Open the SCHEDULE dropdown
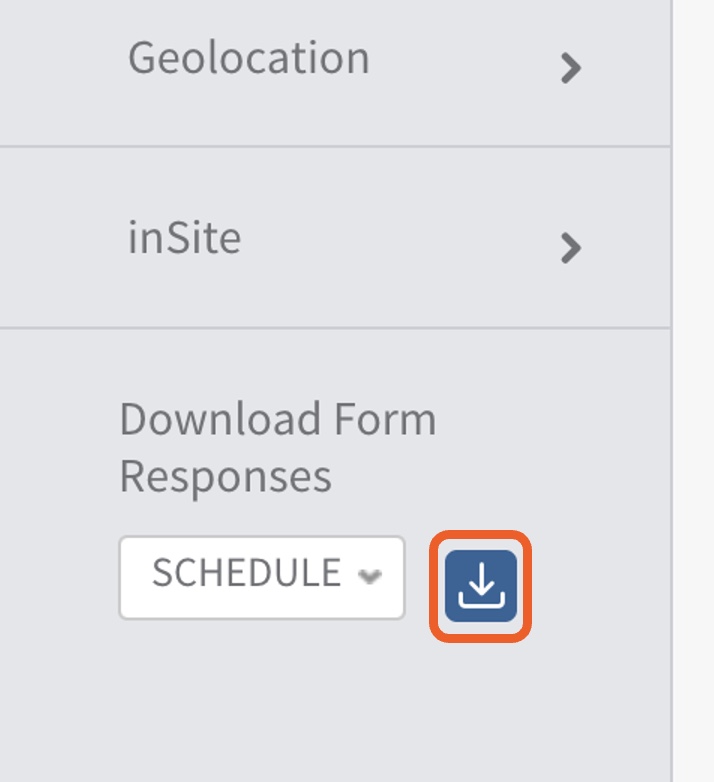The image size is (714, 782). tap(262, 577)
